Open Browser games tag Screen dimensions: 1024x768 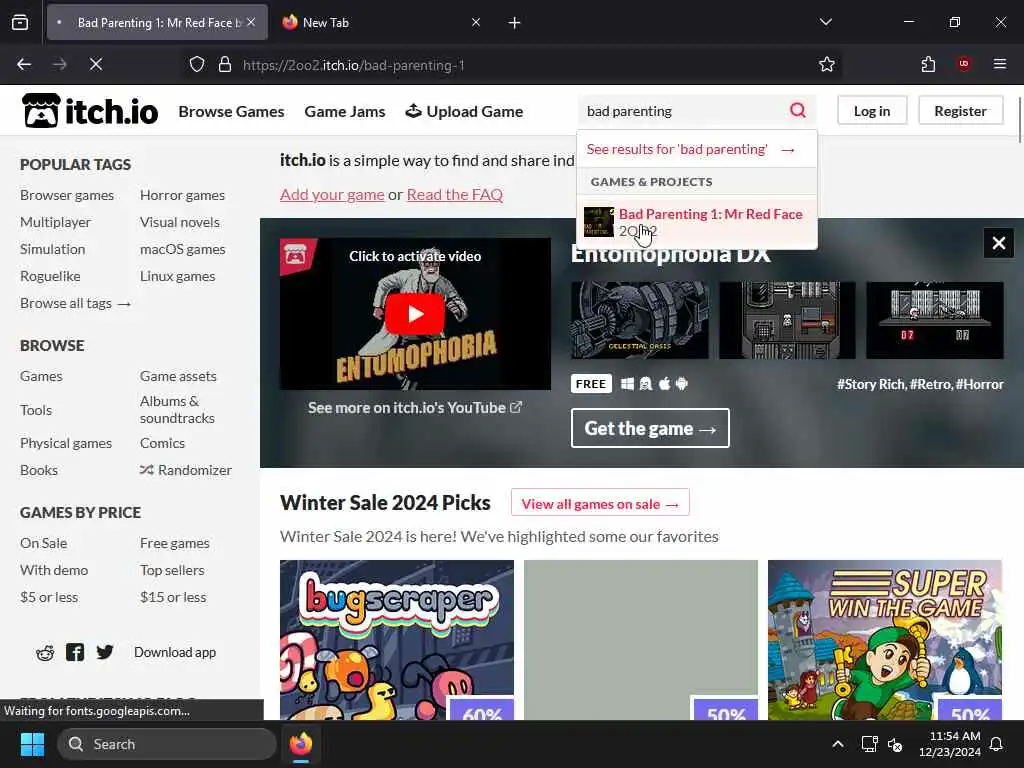[x=67, y=195]
